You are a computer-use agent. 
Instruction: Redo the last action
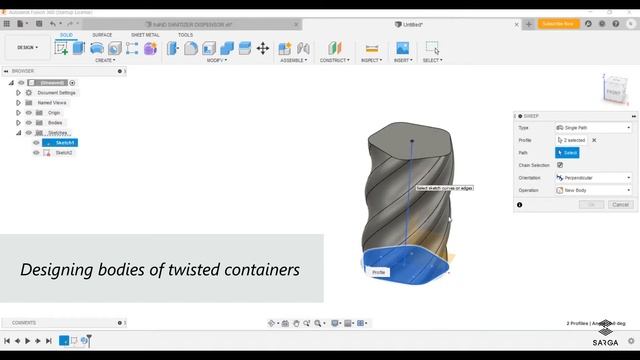pos(70,24)
